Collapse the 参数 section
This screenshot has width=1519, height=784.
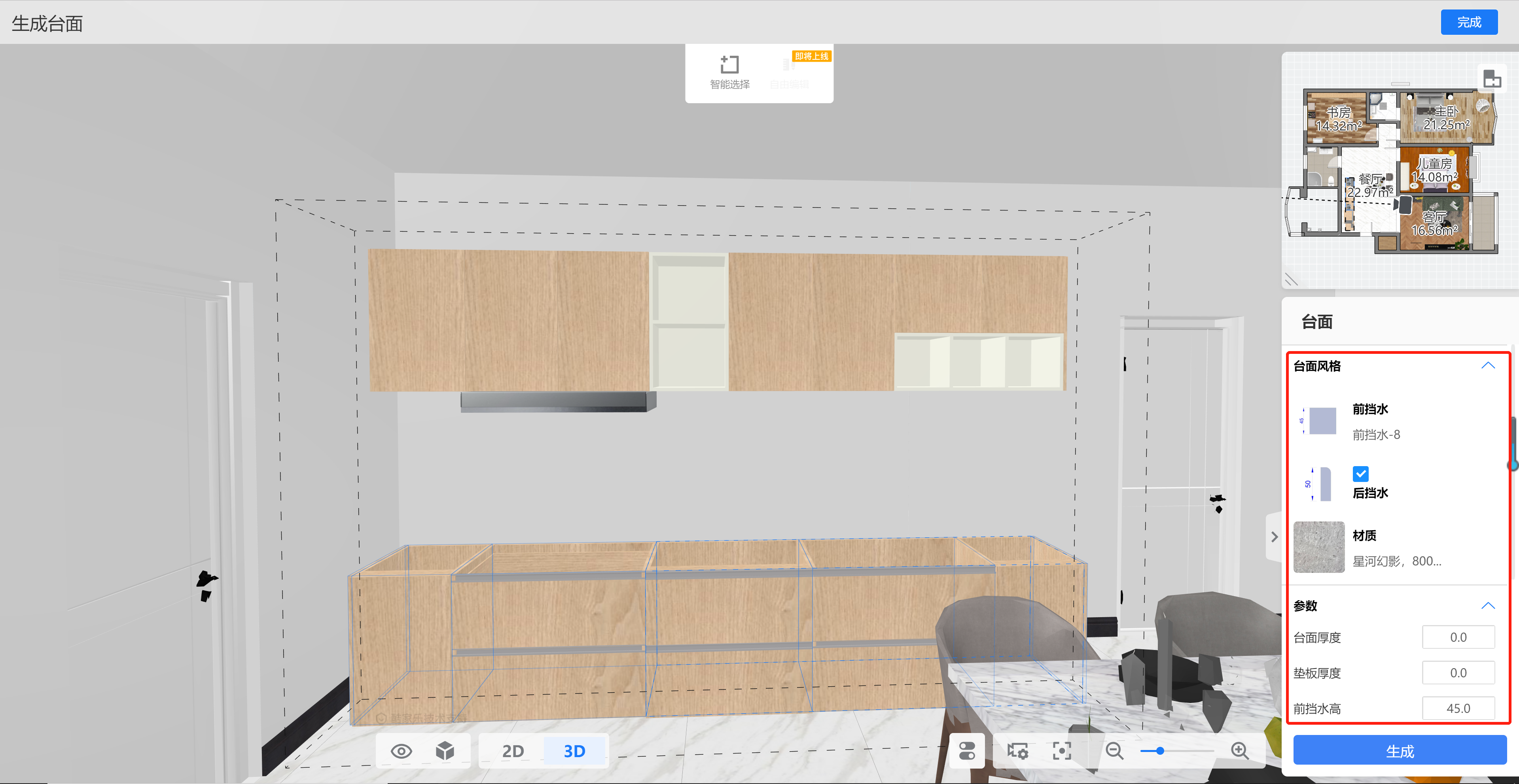point(1488,605)
